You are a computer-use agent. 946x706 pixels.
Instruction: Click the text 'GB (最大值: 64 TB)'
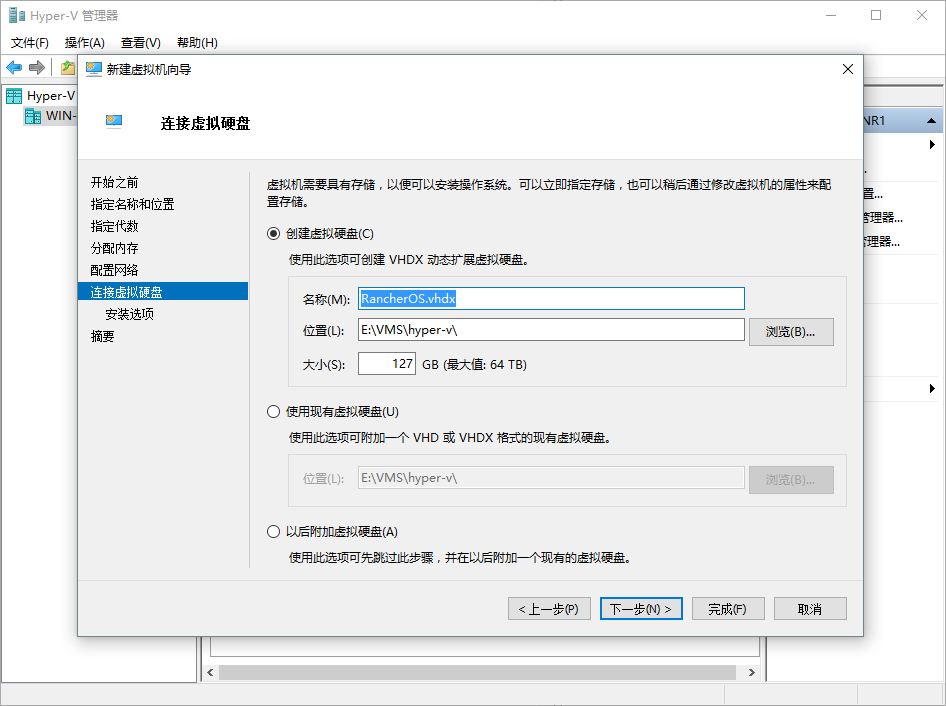474,364
